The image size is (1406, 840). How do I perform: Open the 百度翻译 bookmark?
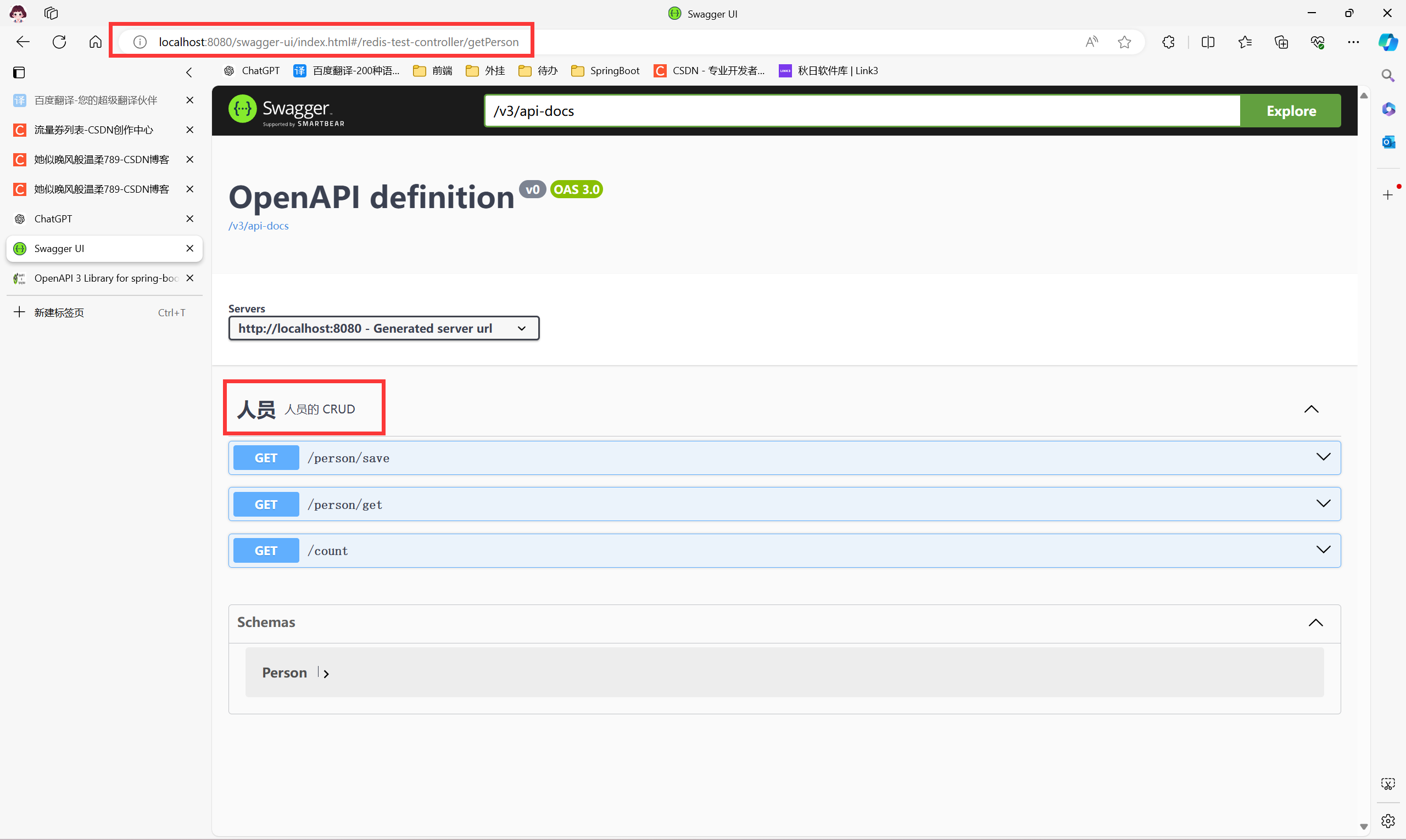pyautogui.click(x=347, y=71)
